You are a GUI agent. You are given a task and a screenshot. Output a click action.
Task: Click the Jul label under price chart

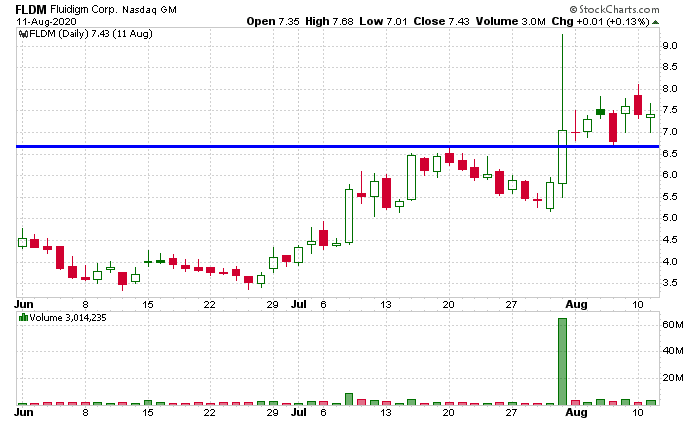[x=299, y=304]
